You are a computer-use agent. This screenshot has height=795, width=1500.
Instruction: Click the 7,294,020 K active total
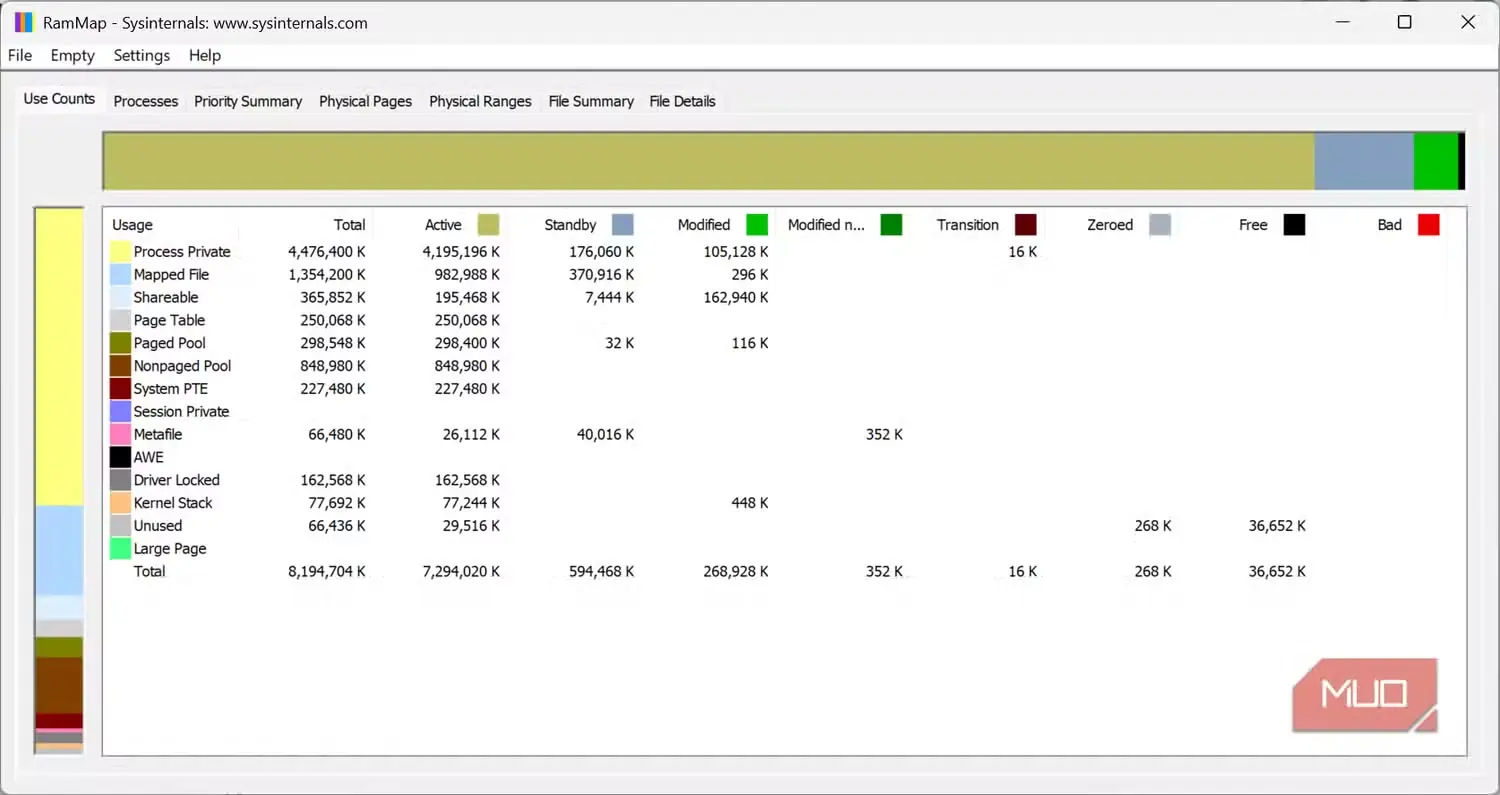coord(461,572)
